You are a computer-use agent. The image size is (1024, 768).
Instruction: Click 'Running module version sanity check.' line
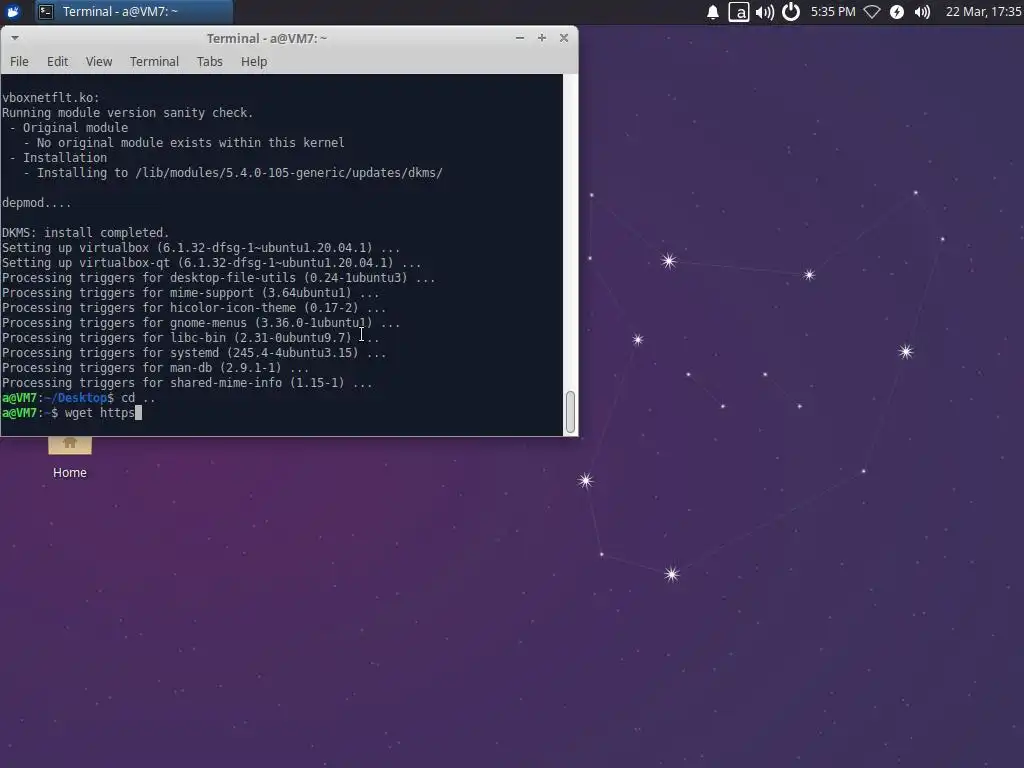[127, 112]
